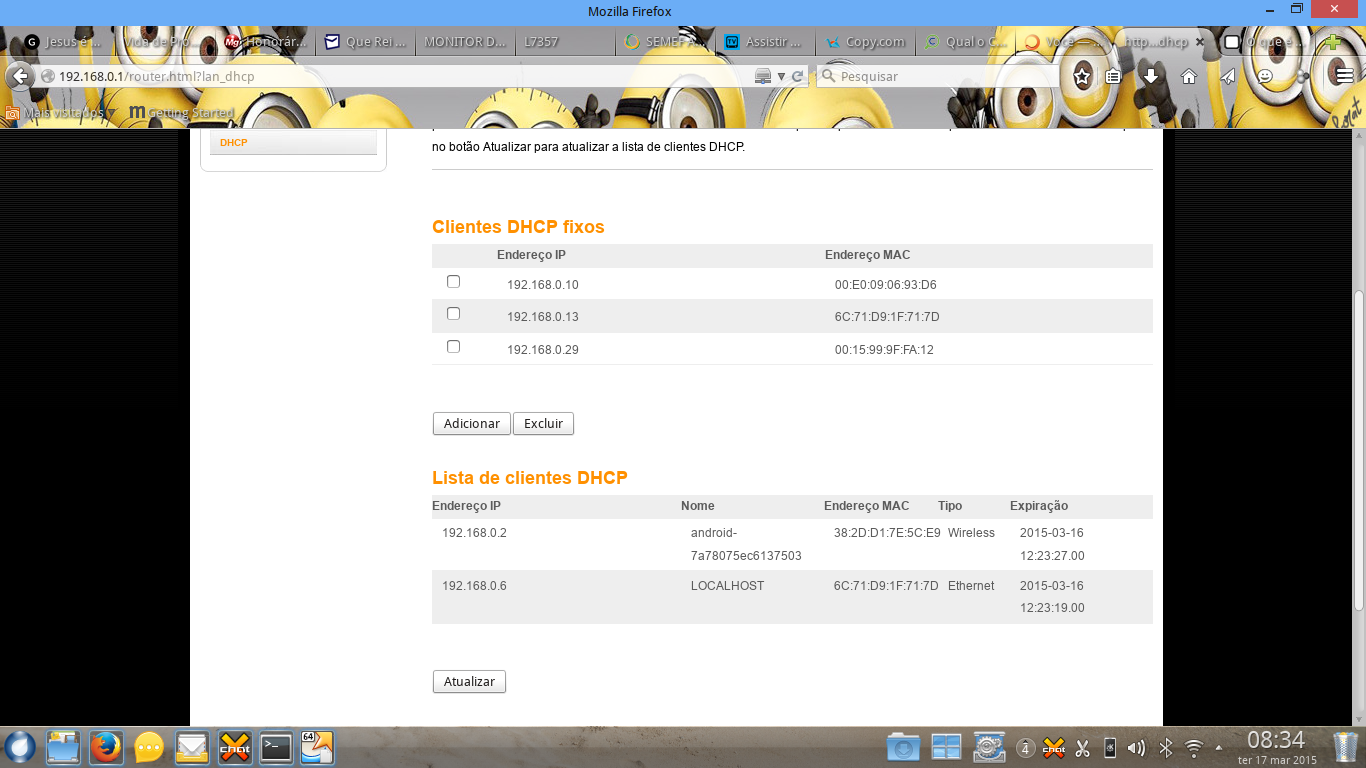Click the Ethernet type cell

[971, 586]
